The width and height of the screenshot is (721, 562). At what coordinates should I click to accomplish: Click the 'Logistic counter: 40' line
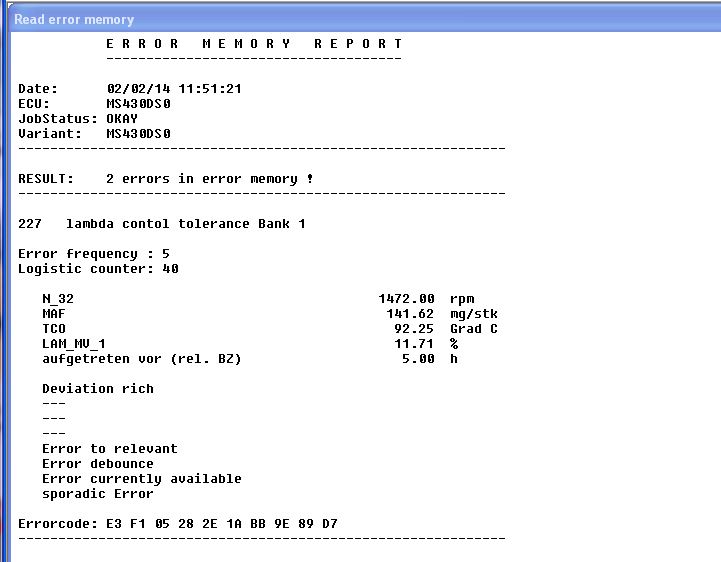(98, 269)
